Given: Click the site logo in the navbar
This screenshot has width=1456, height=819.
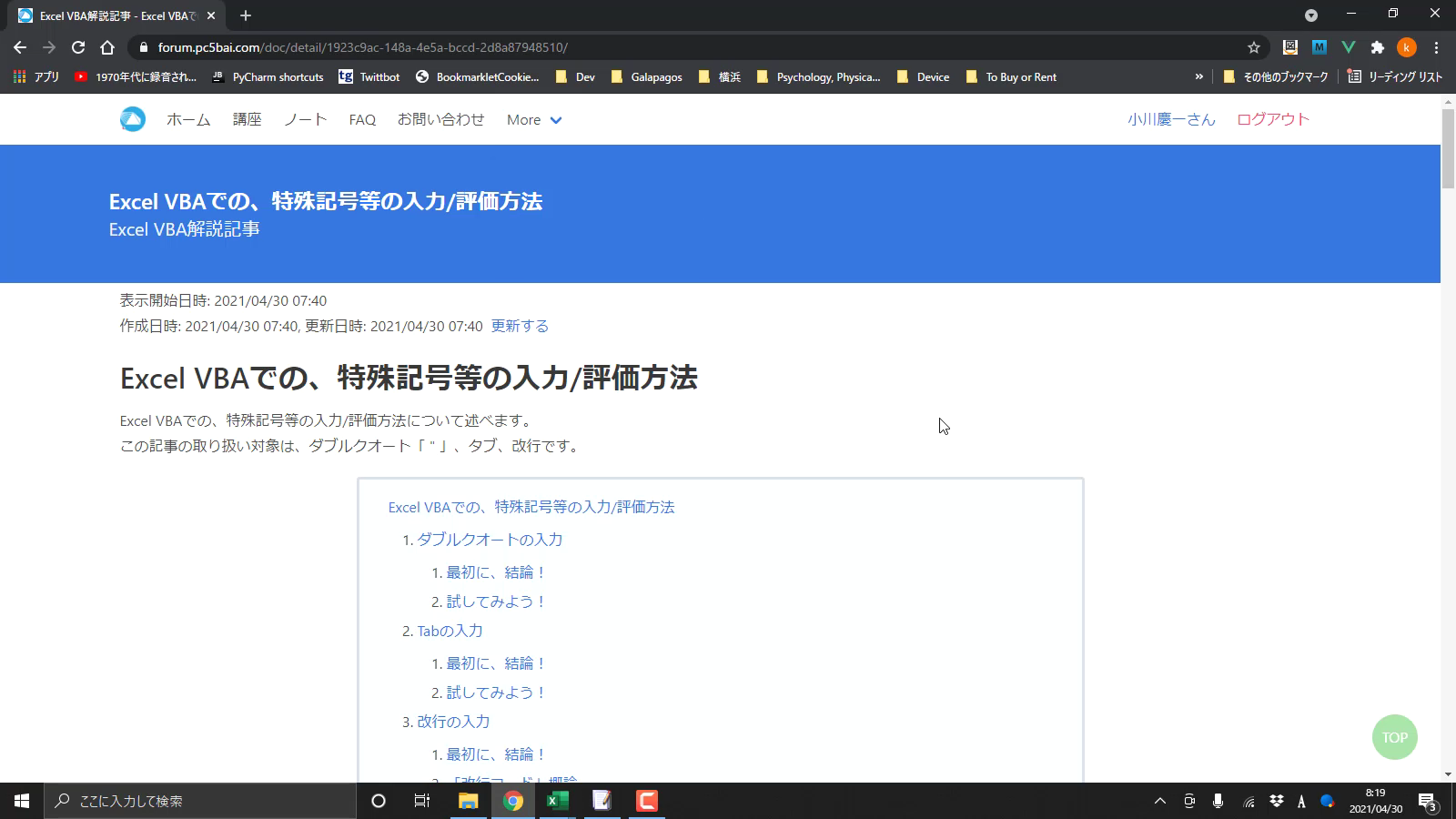Looking at the screenshot, I should pos(133,119).
